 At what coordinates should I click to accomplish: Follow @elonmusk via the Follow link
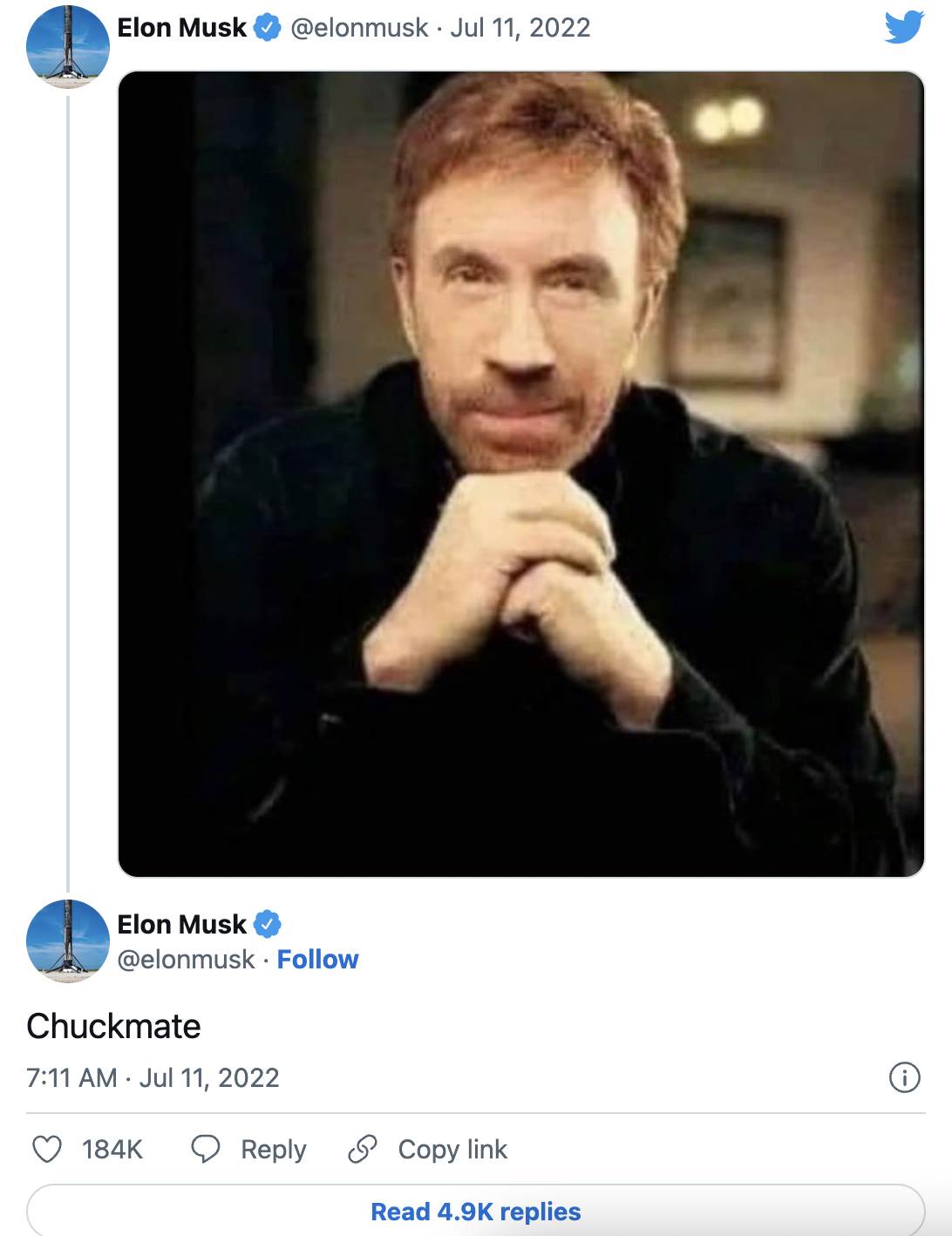point(319,959)
